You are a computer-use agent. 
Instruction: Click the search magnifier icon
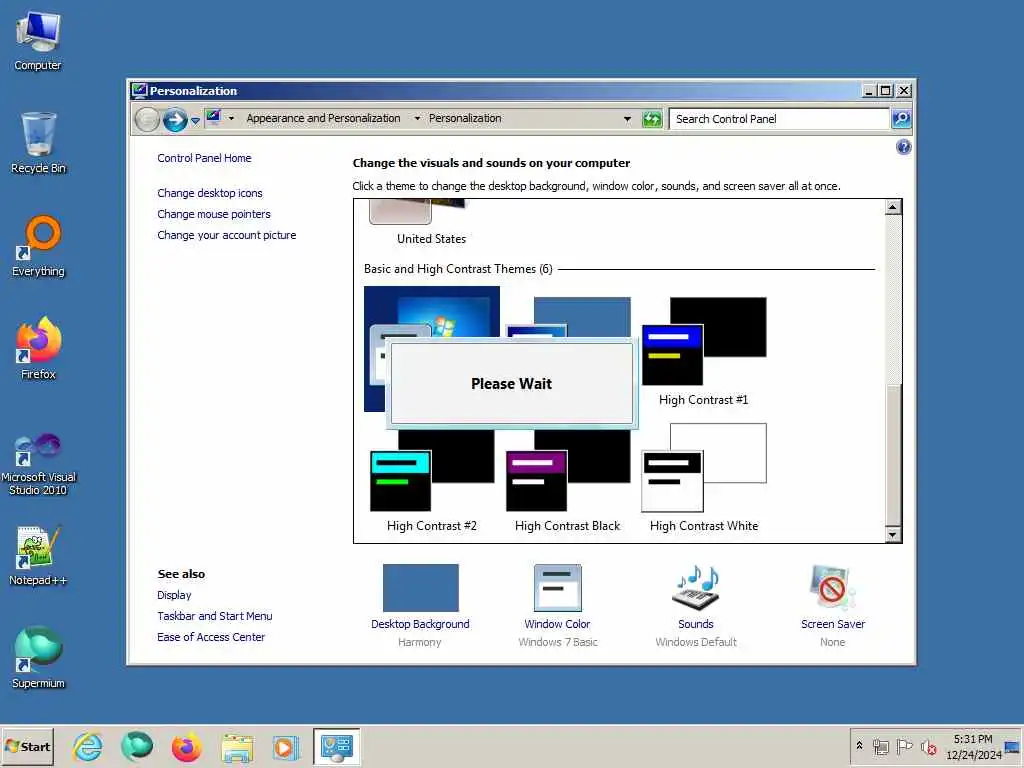click(x=901, y=119)
